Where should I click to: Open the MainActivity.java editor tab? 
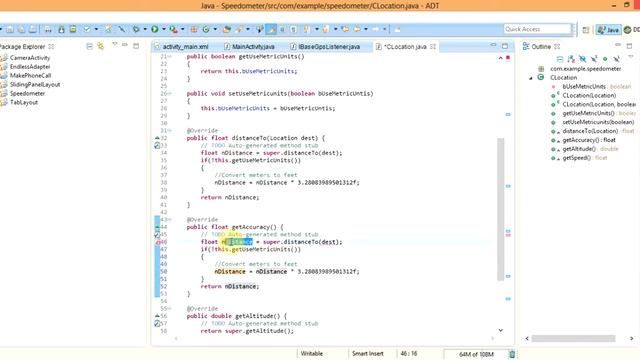point(249,47)
